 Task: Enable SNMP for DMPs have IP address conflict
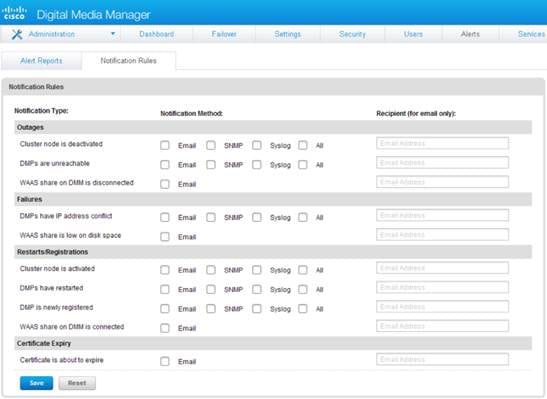click(211, 217)
